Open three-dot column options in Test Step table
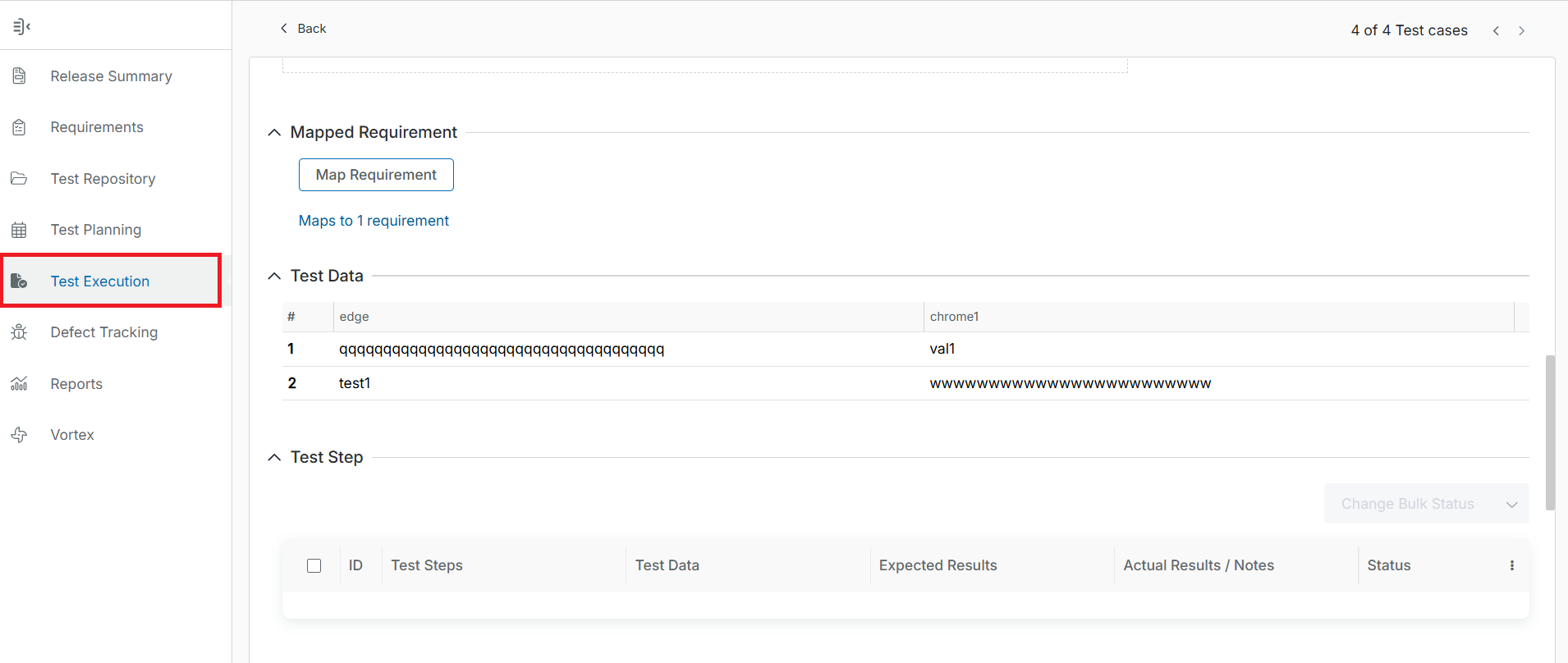The width and height of the screenshot is (1568, 663). click(1511, 565)
